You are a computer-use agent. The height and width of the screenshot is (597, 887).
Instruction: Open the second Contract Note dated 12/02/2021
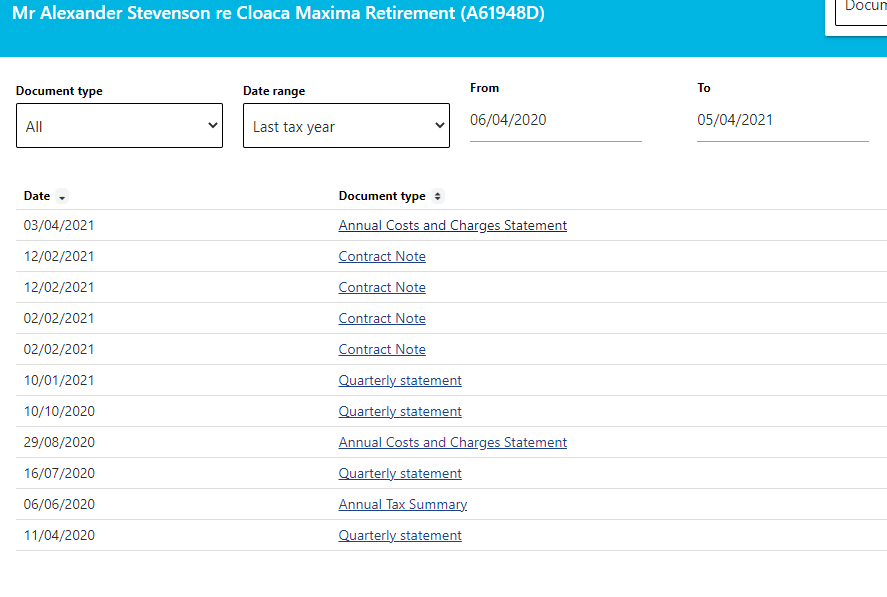pos(382,287)
